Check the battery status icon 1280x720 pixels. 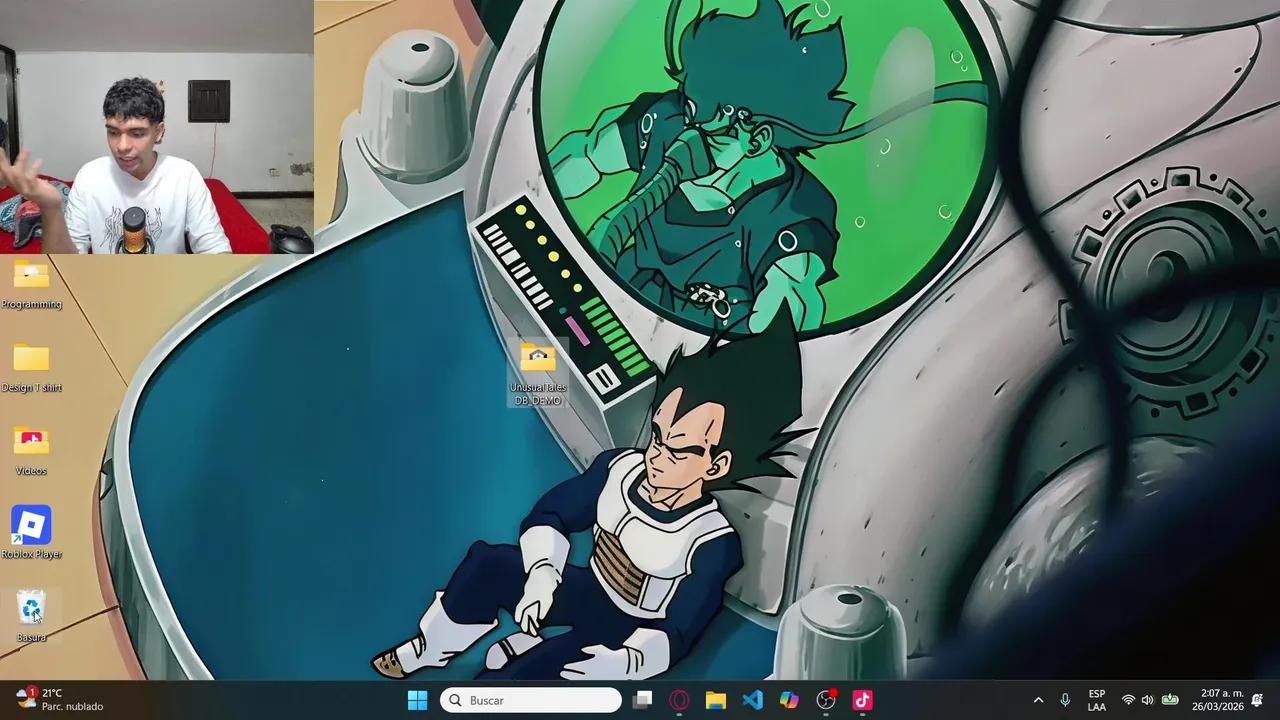(x=1170, y=700)
